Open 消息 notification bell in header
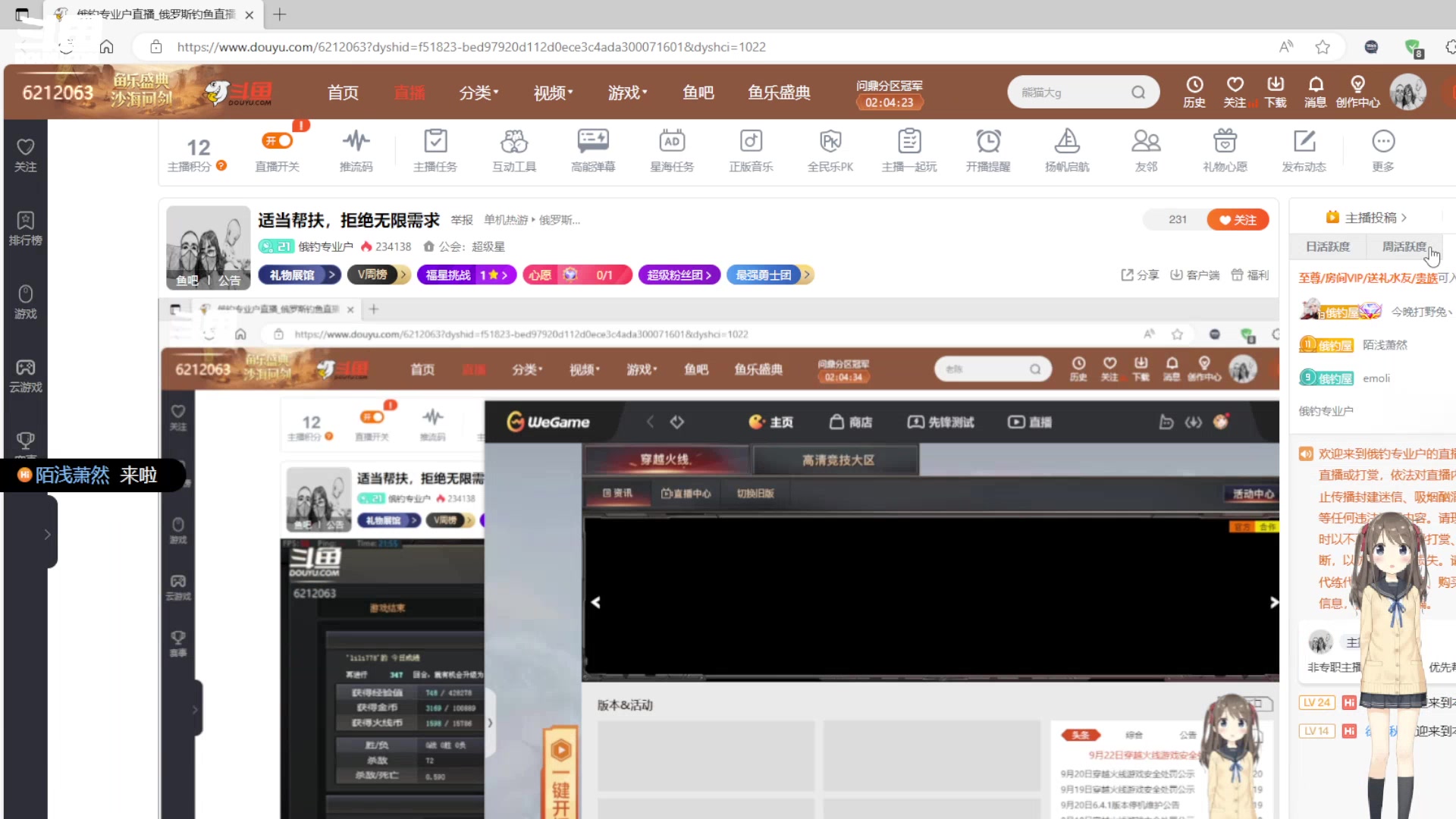 coord(1316,92)
